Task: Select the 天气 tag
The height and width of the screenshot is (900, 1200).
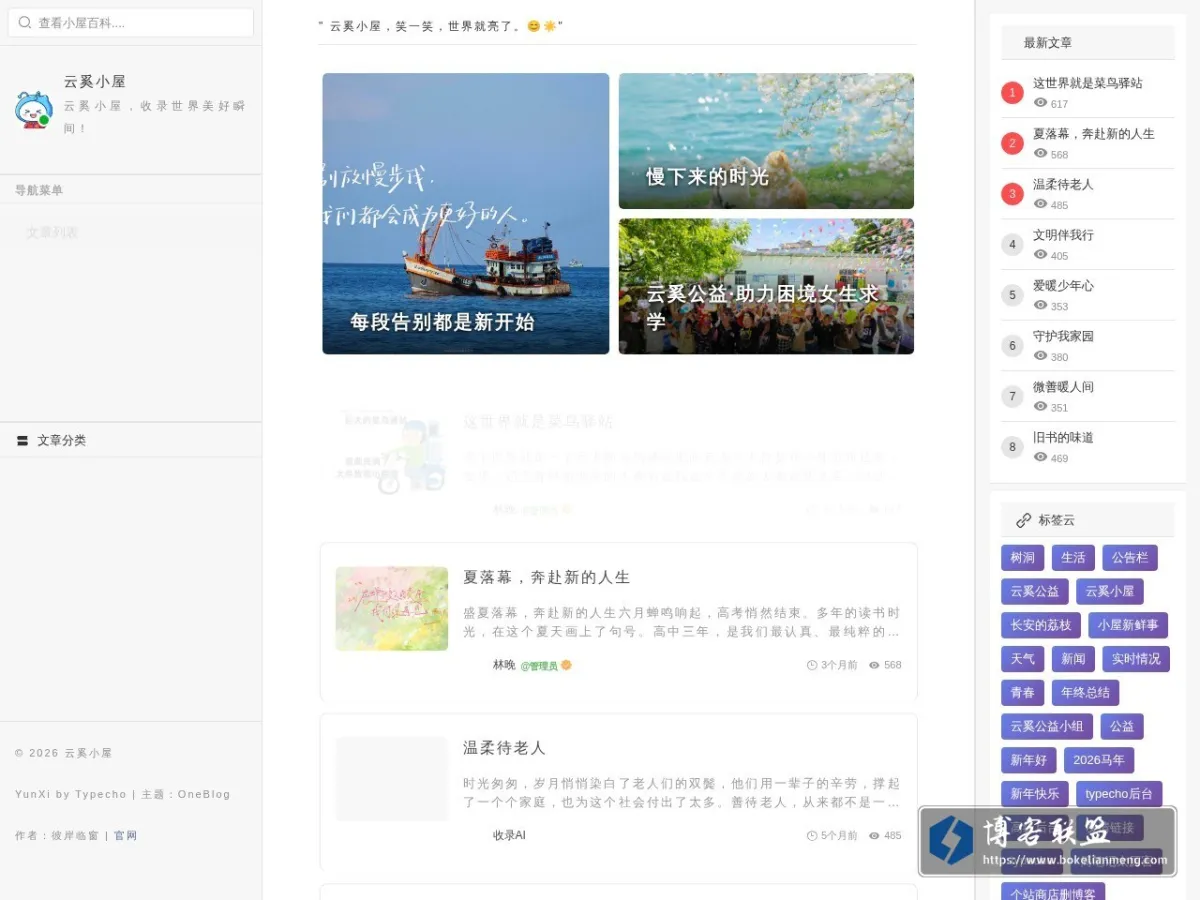Action: [x=1022, y=659]
